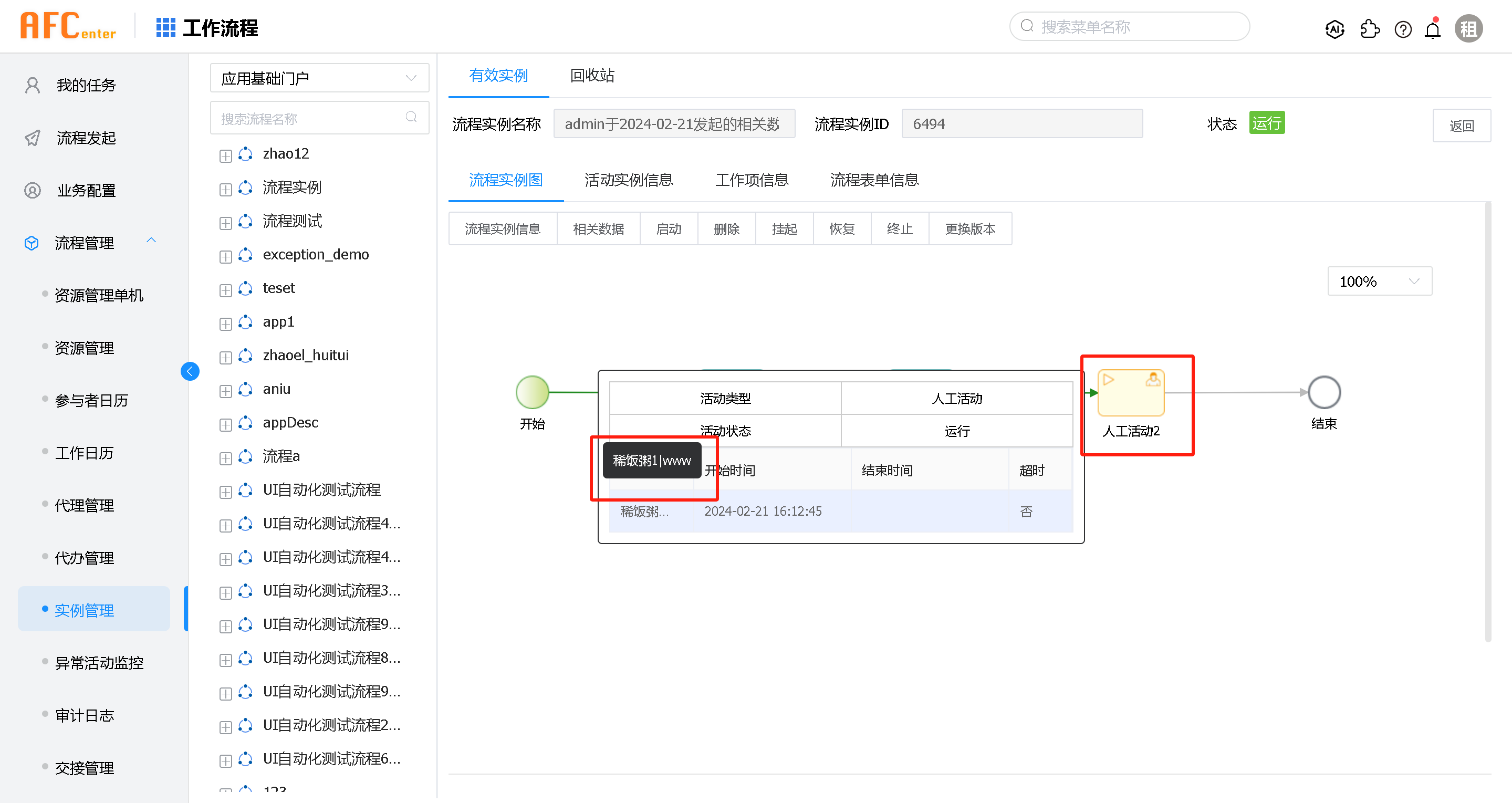This screenshot has height=803, width=1512.
Task: Click the 返回 button
Action: click(1462, 125)
